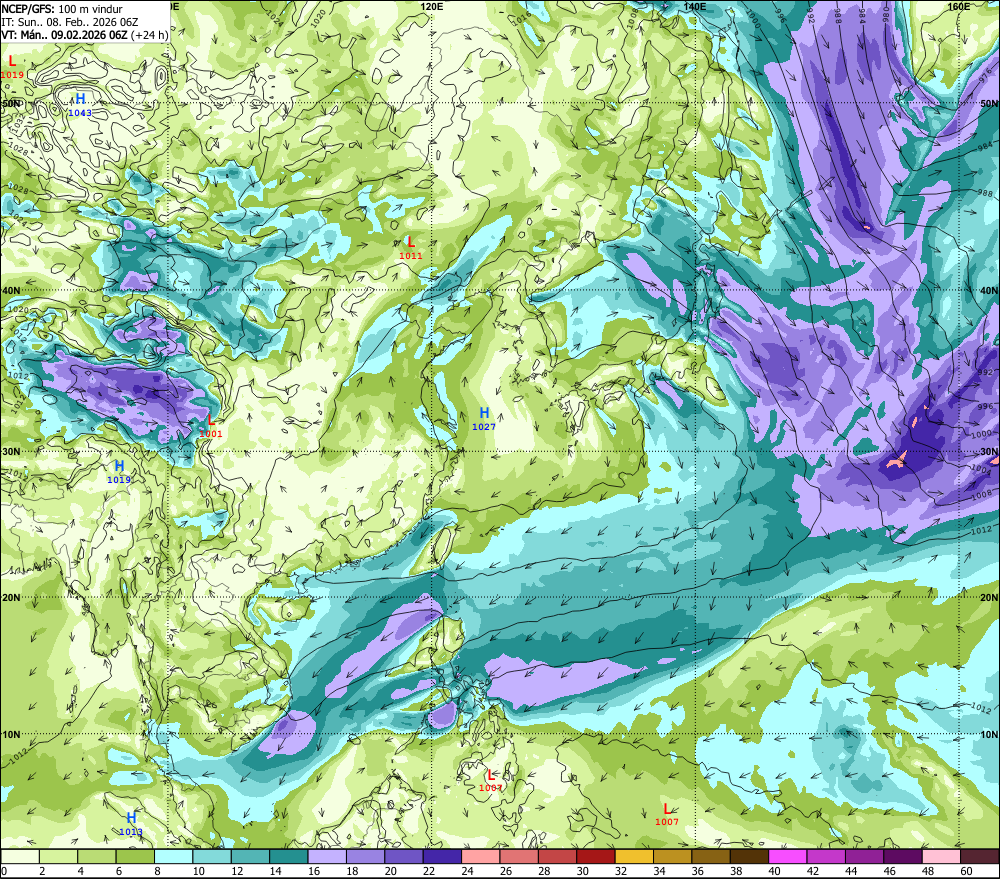Pick the pale cyan swatch between 8 and 10
The image size is (1000, 879).
tap(173, 856)
